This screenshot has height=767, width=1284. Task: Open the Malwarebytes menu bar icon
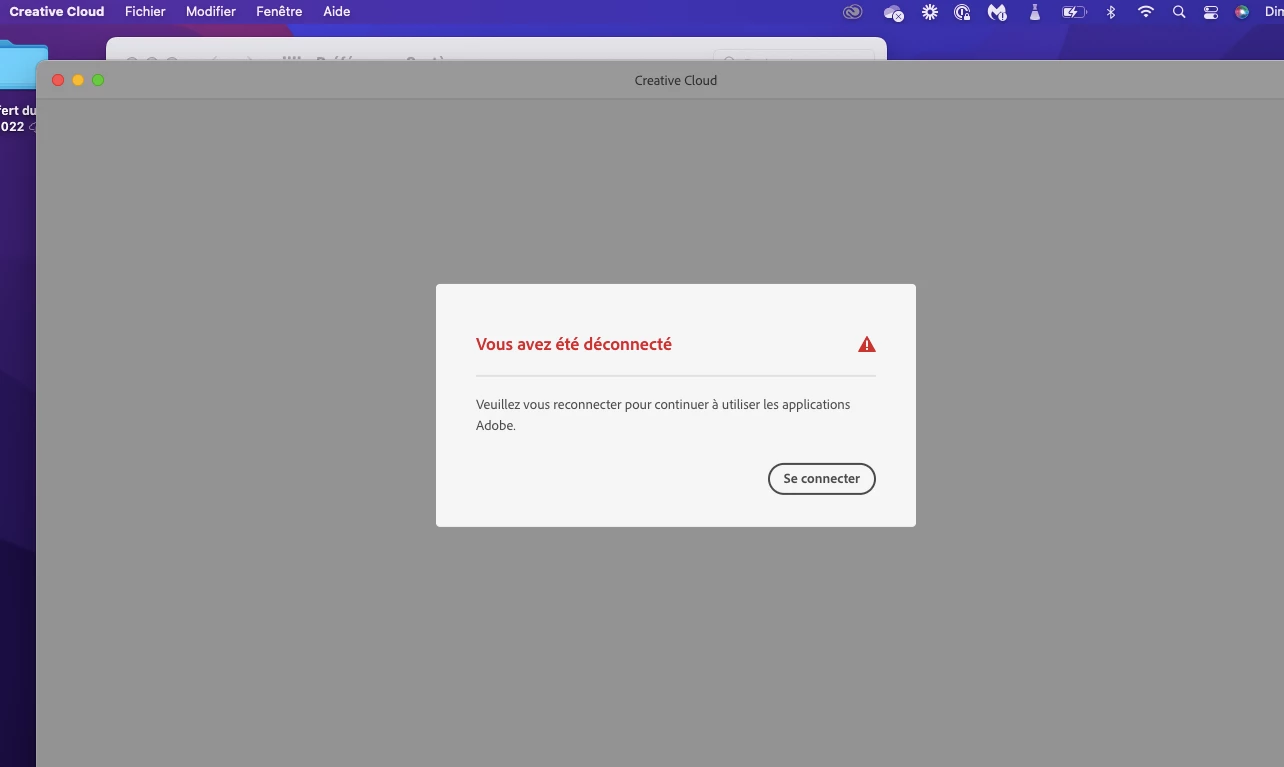pos(997,12)
